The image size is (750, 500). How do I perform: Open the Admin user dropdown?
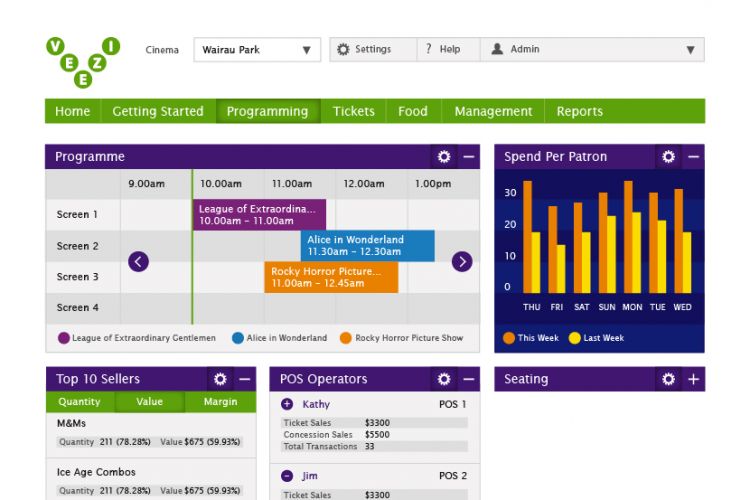592,49
